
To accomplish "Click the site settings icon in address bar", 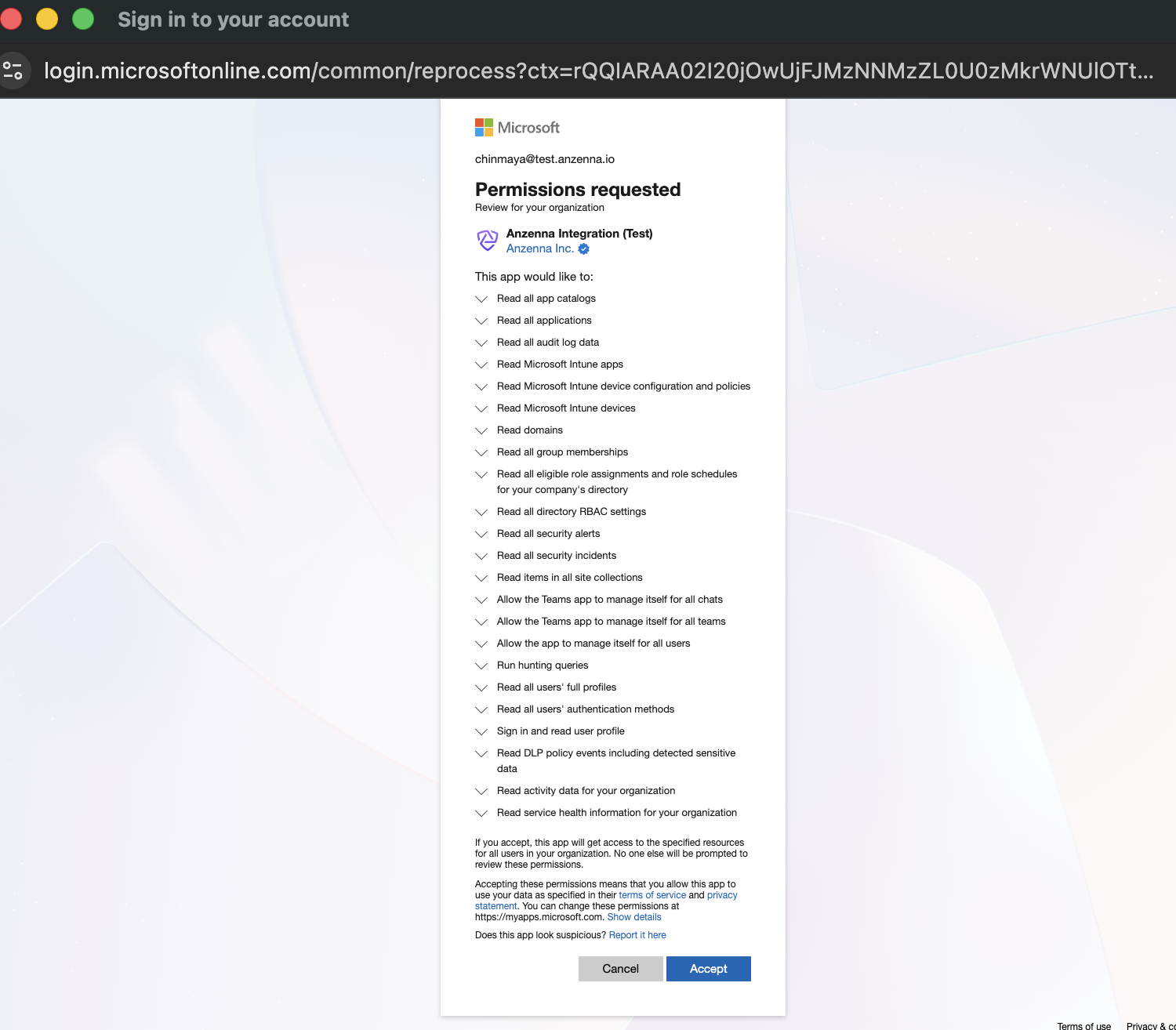I will tap(13, 71).
